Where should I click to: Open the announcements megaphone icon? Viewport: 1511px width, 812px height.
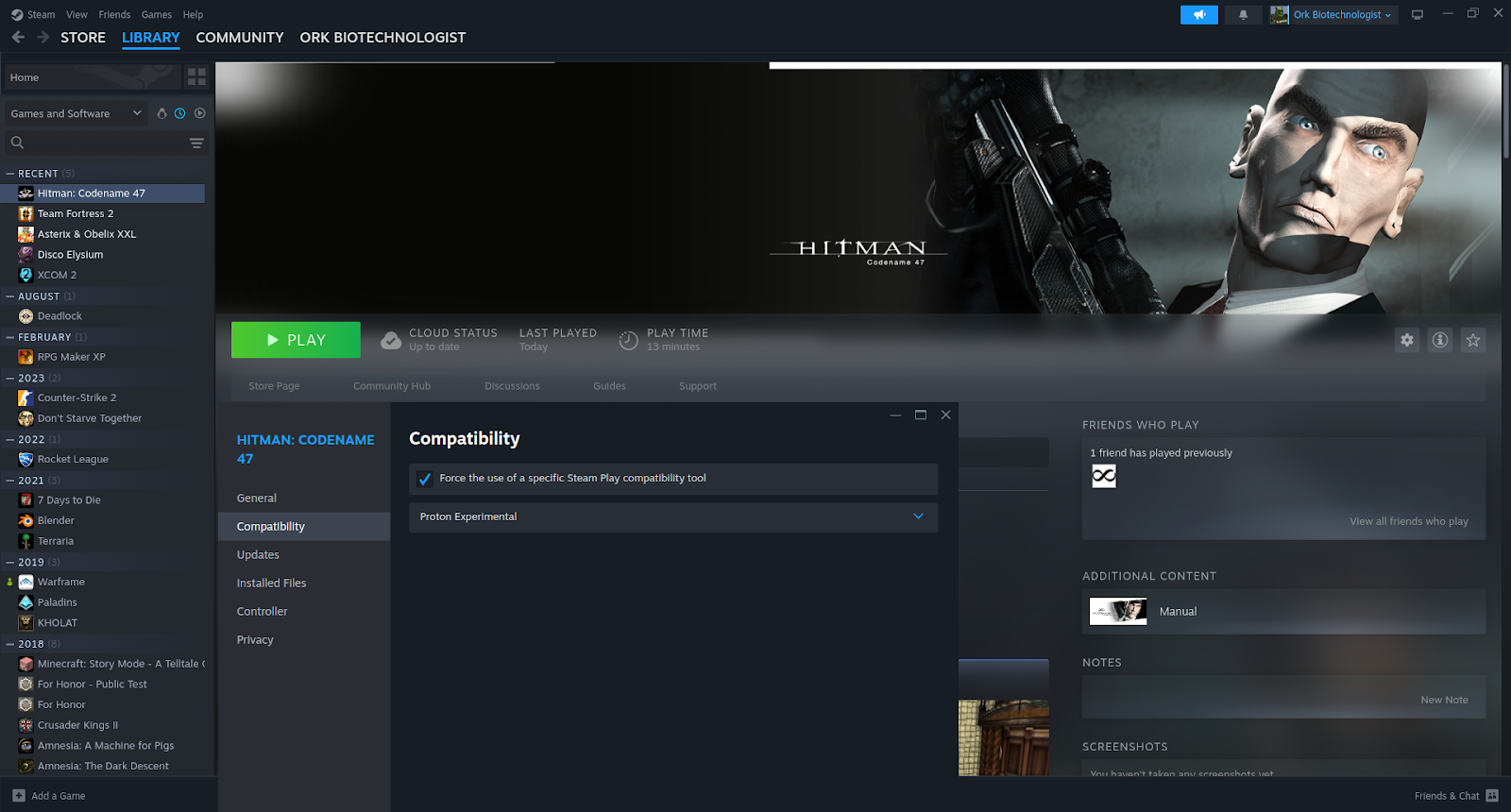[1198, 14]
